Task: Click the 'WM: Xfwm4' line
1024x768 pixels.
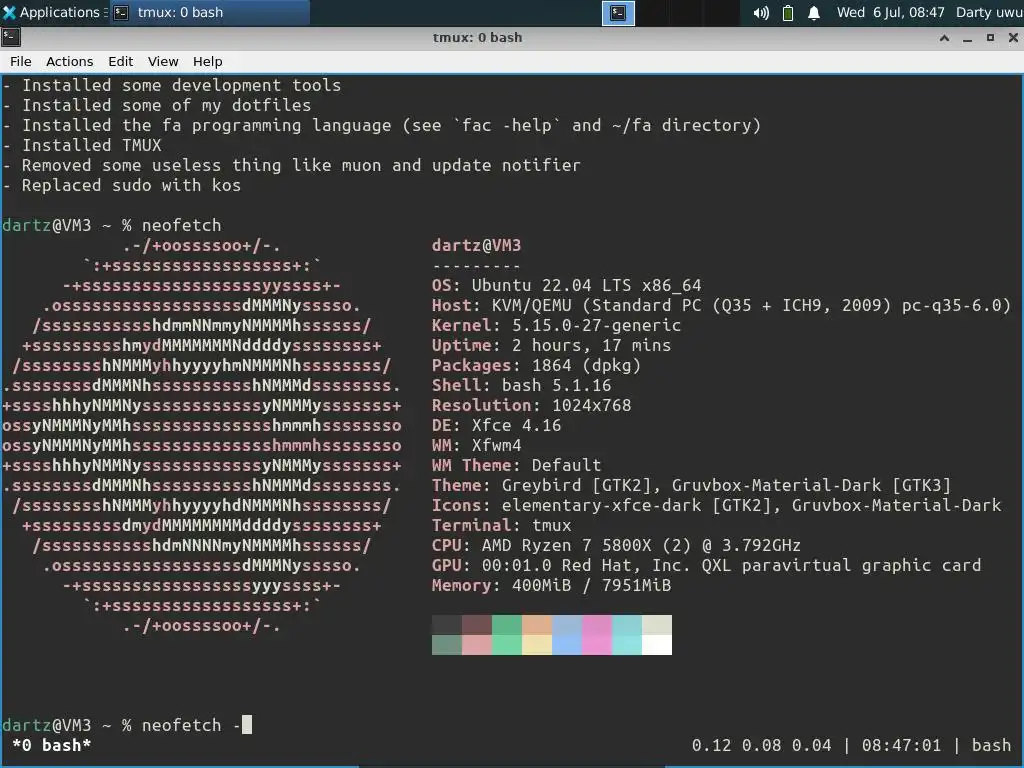Action: (476, 445)
